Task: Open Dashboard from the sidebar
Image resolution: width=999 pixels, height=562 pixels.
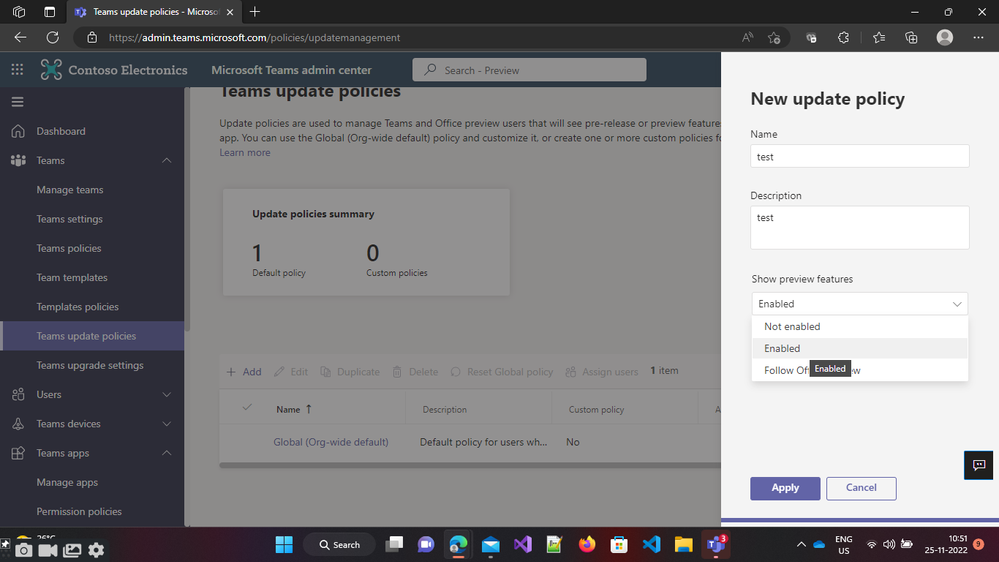Action: coord(61,131)
